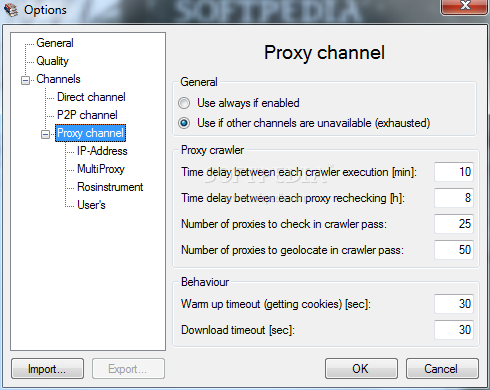
Task: Cancel the Options dialog
Action: click(442, 369)
